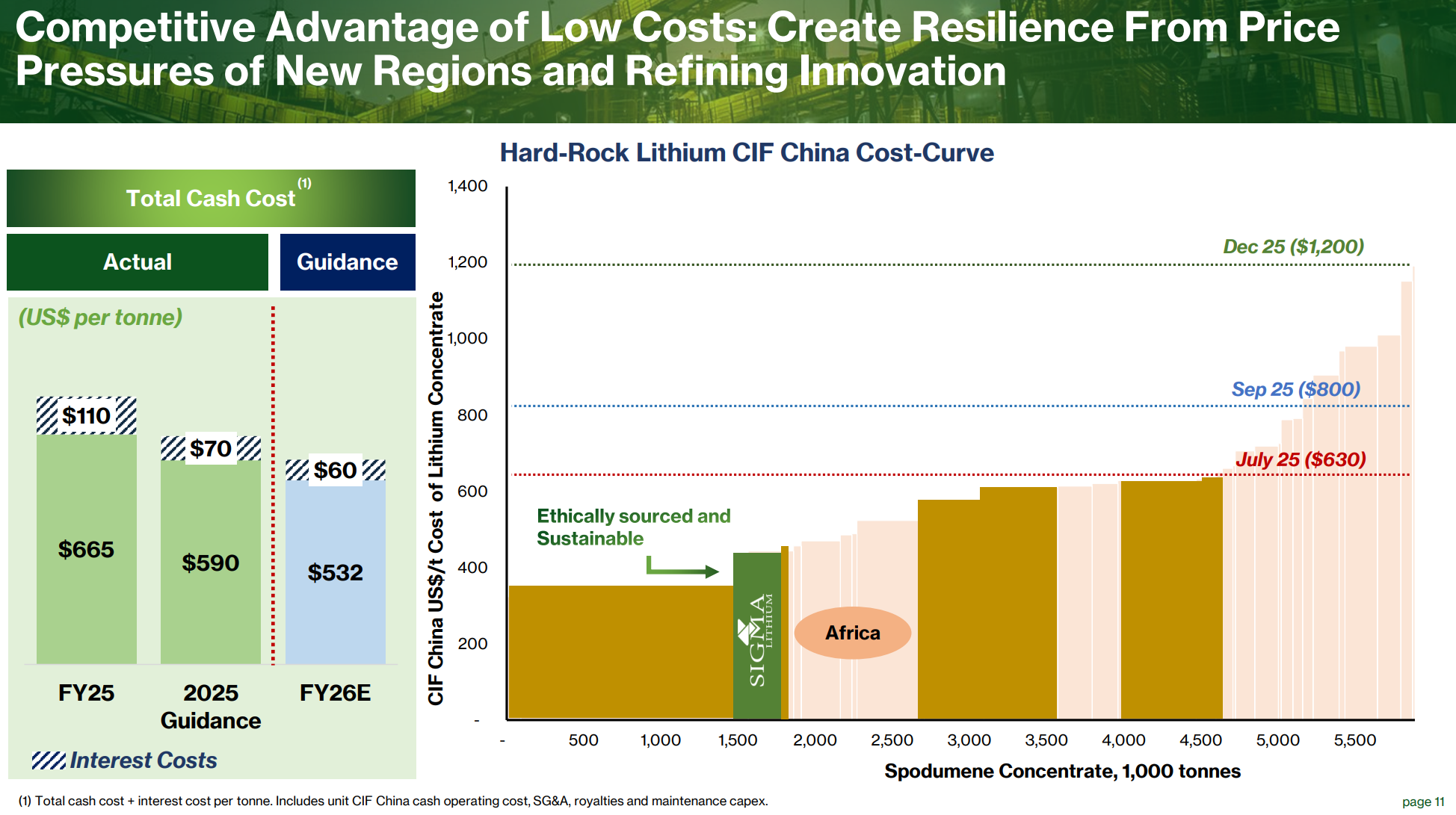Click the Sep 25 ($800) price label
Screen dimensions: 1456x815
coord(1295,389)
